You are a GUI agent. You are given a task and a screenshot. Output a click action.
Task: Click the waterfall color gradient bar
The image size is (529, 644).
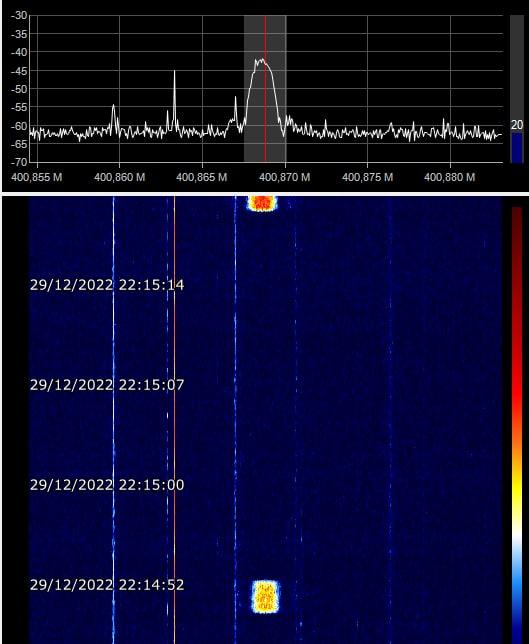517,425
